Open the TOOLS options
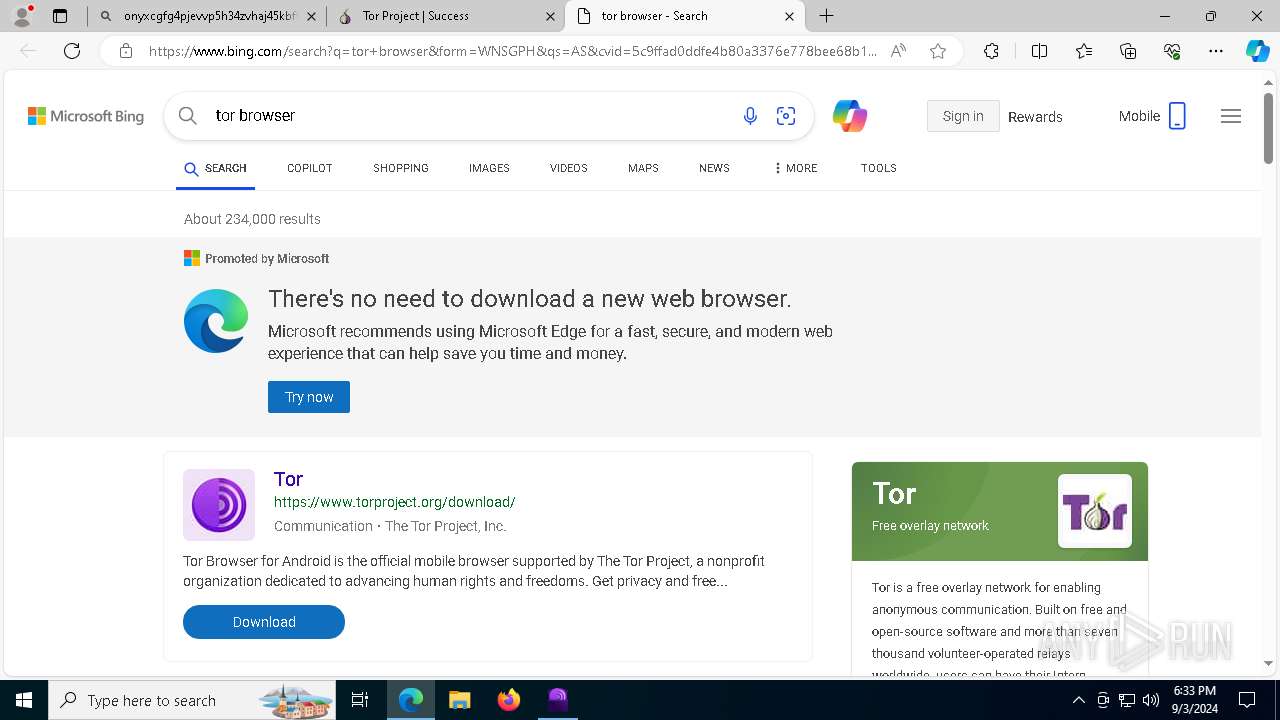This screenshot has width=1280, height=720. click(878, 168)
